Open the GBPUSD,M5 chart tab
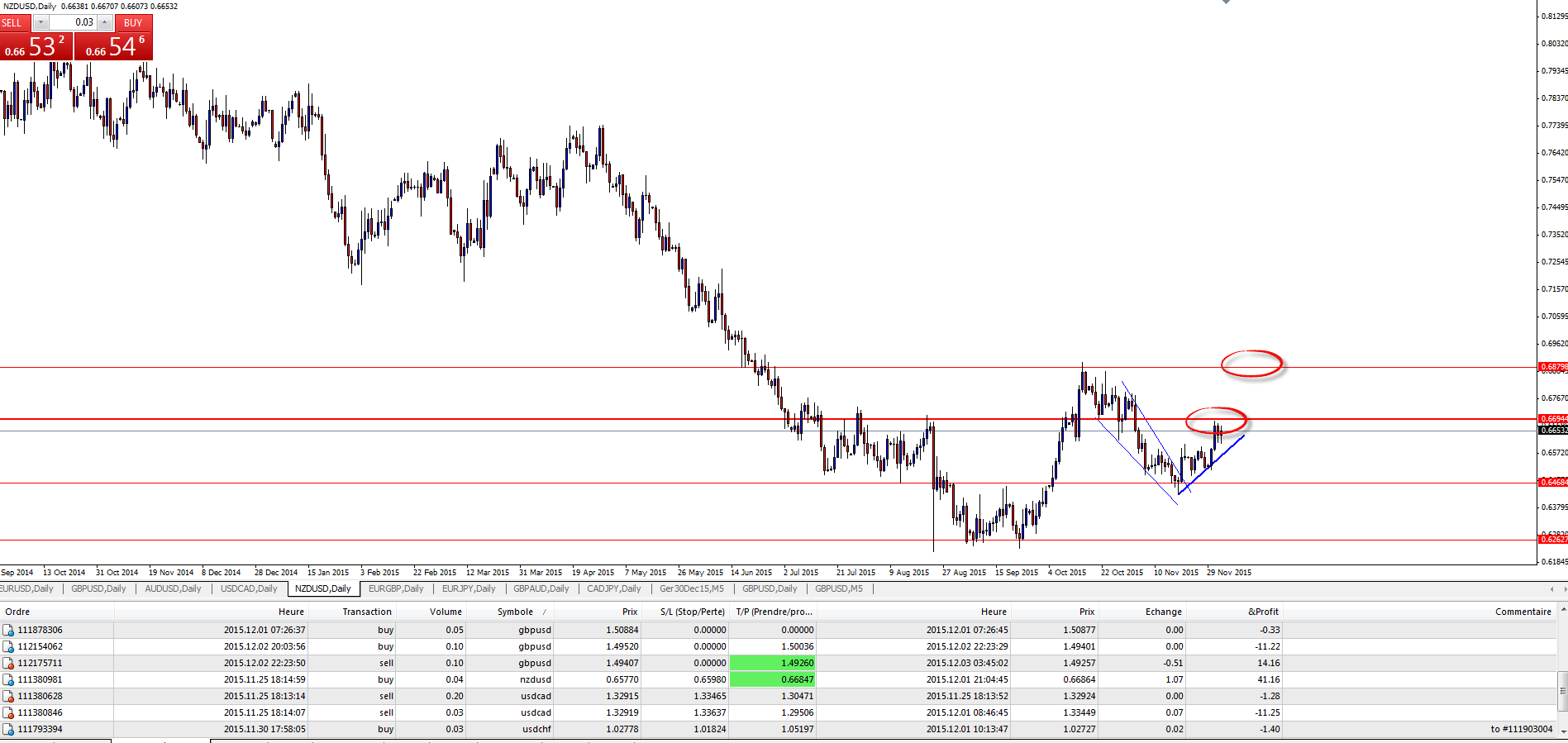The width and height of the screenshot is (1568, 743). point(838,588)
